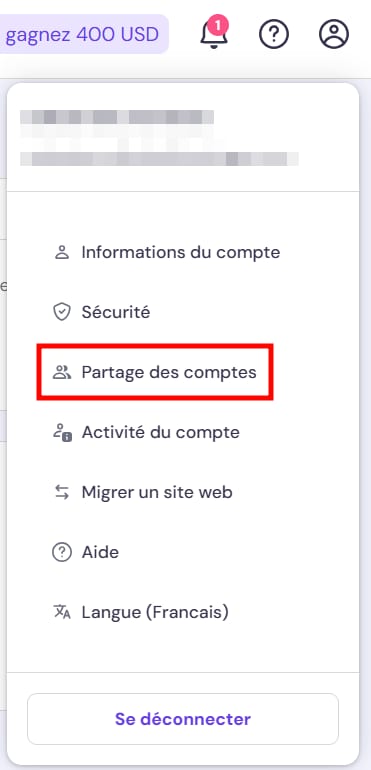371x770 pixels.
Task: Click the help question mark in header
Action: pyautogui.click(x=274, y=34)
